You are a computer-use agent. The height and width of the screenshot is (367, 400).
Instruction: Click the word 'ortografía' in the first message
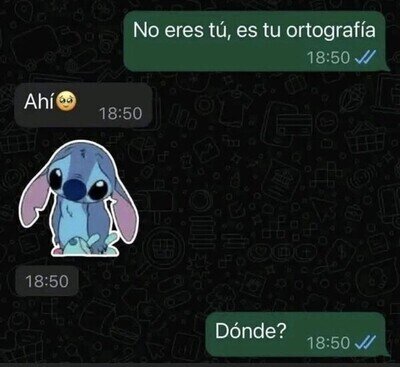[x=331, y=31]
